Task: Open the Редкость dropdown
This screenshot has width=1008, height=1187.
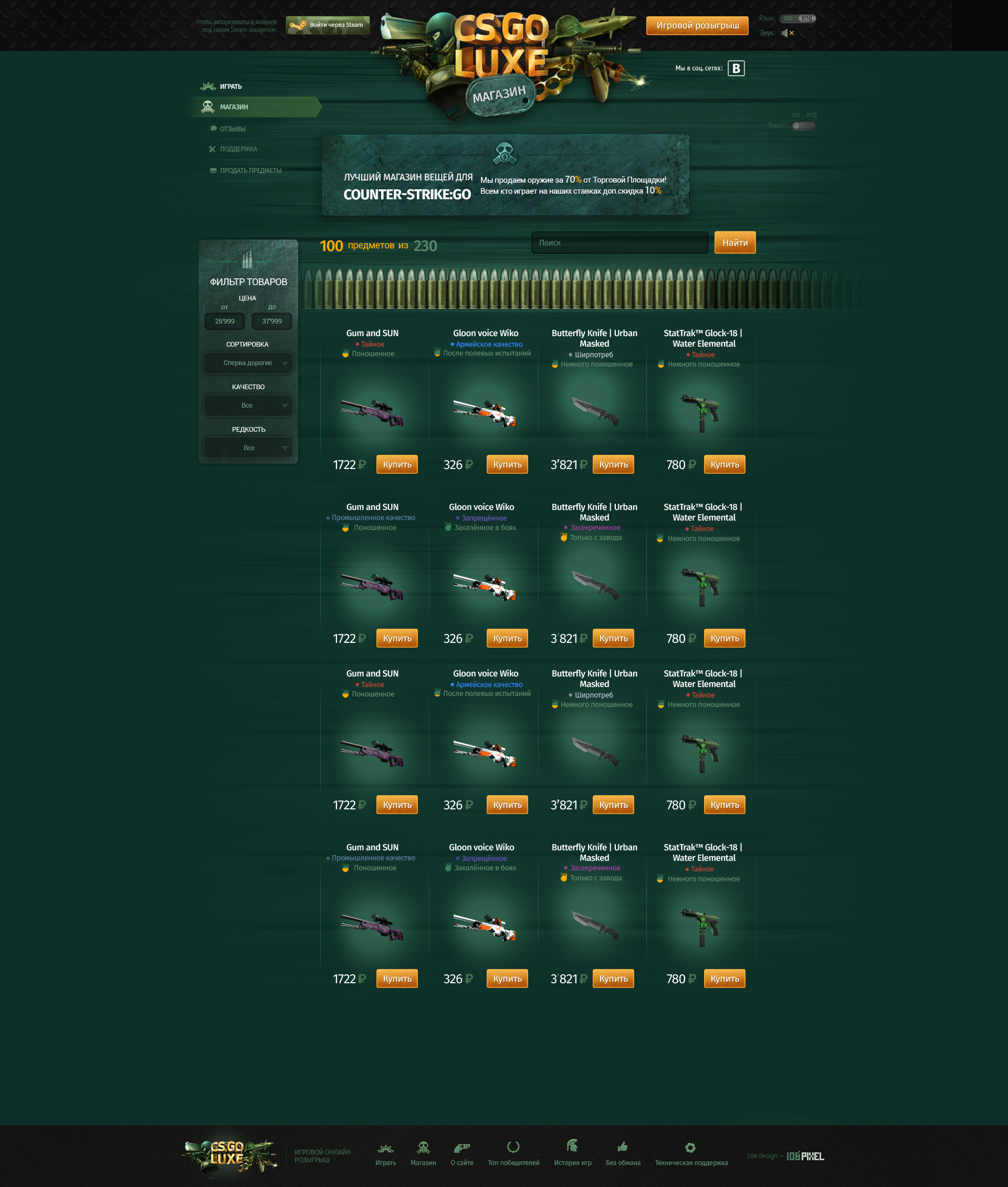Action: tap(248, 447)
